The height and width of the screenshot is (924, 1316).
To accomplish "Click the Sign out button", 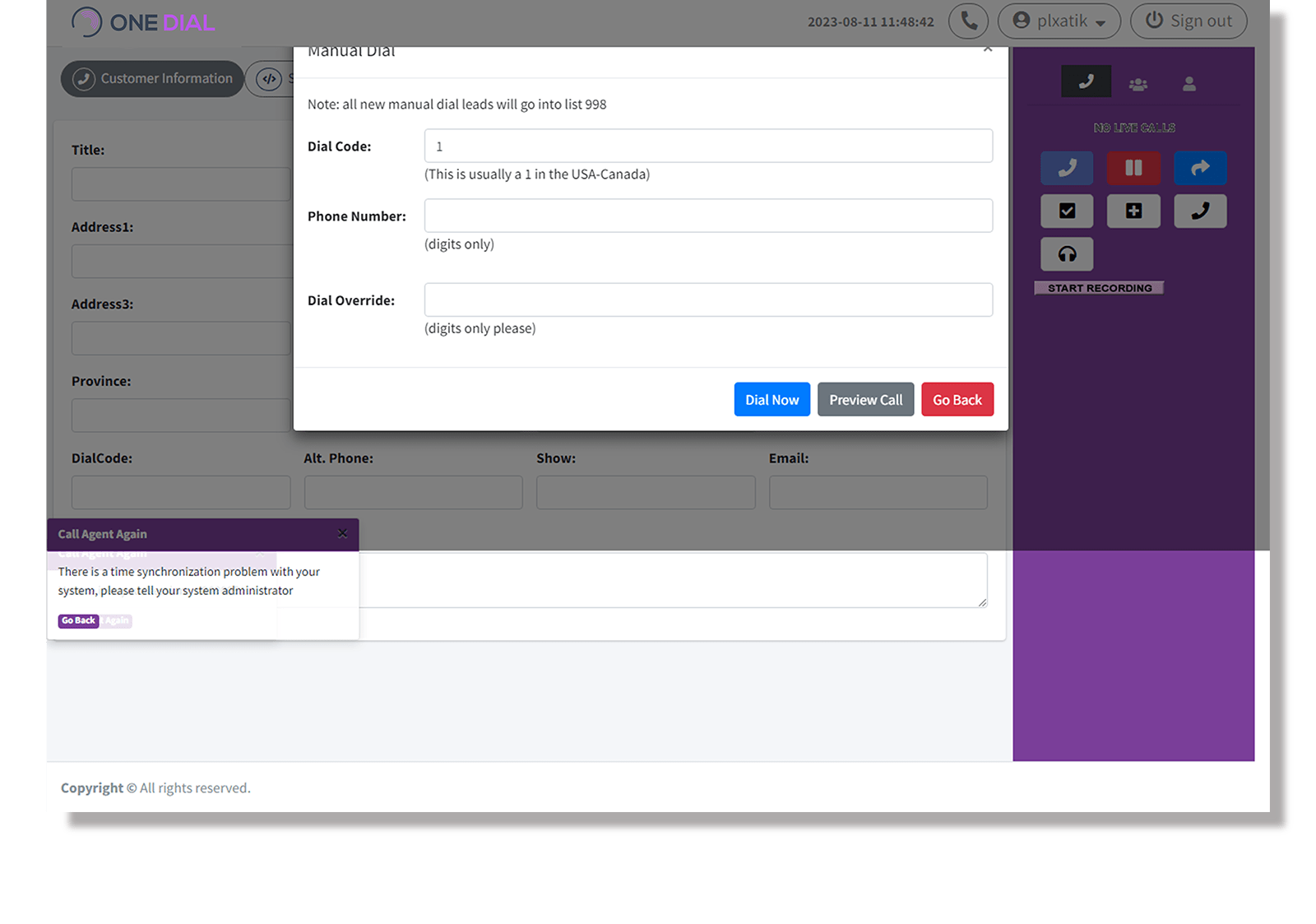I will 1188,21.
